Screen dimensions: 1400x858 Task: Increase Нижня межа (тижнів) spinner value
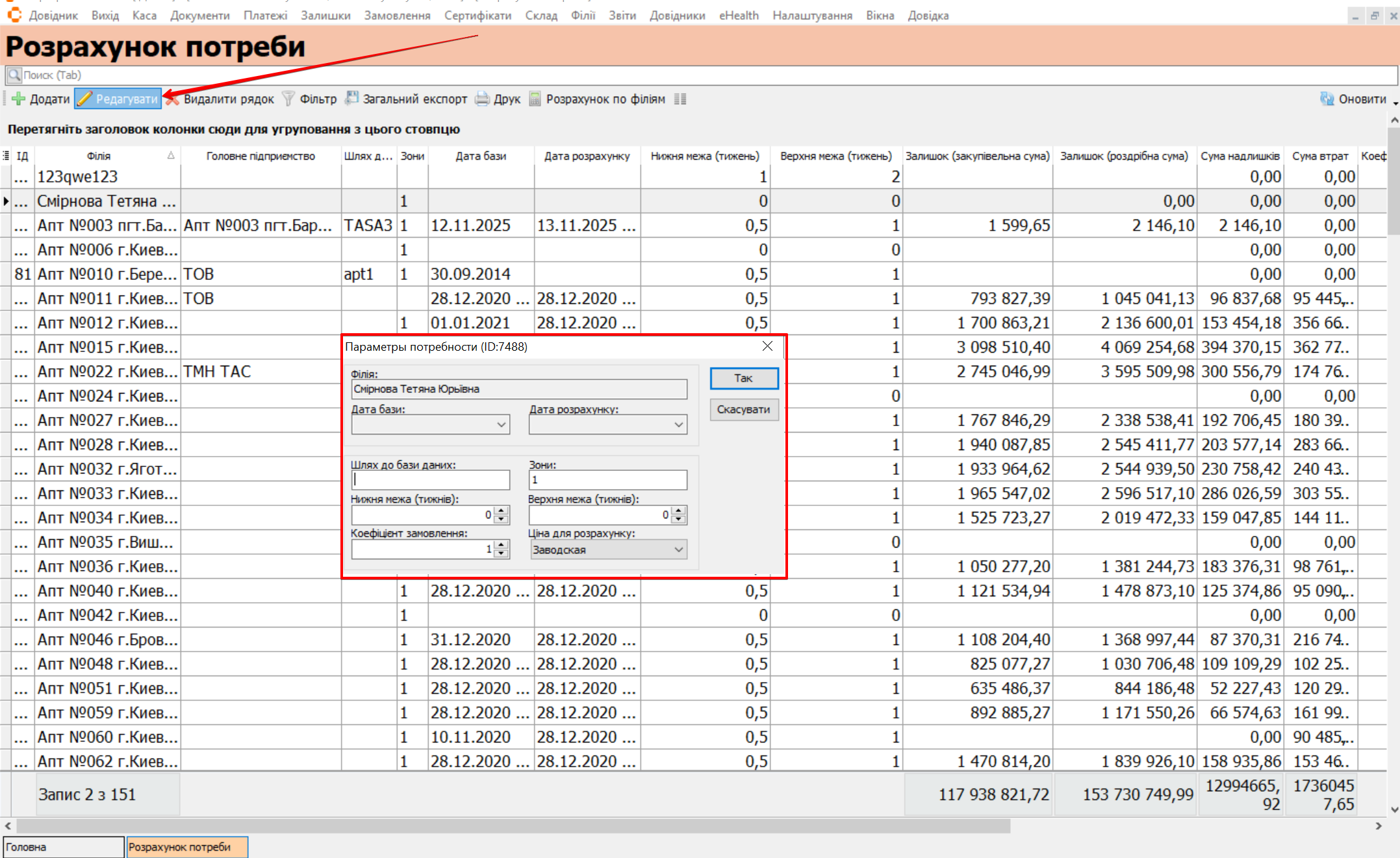(x=502, y=511)
